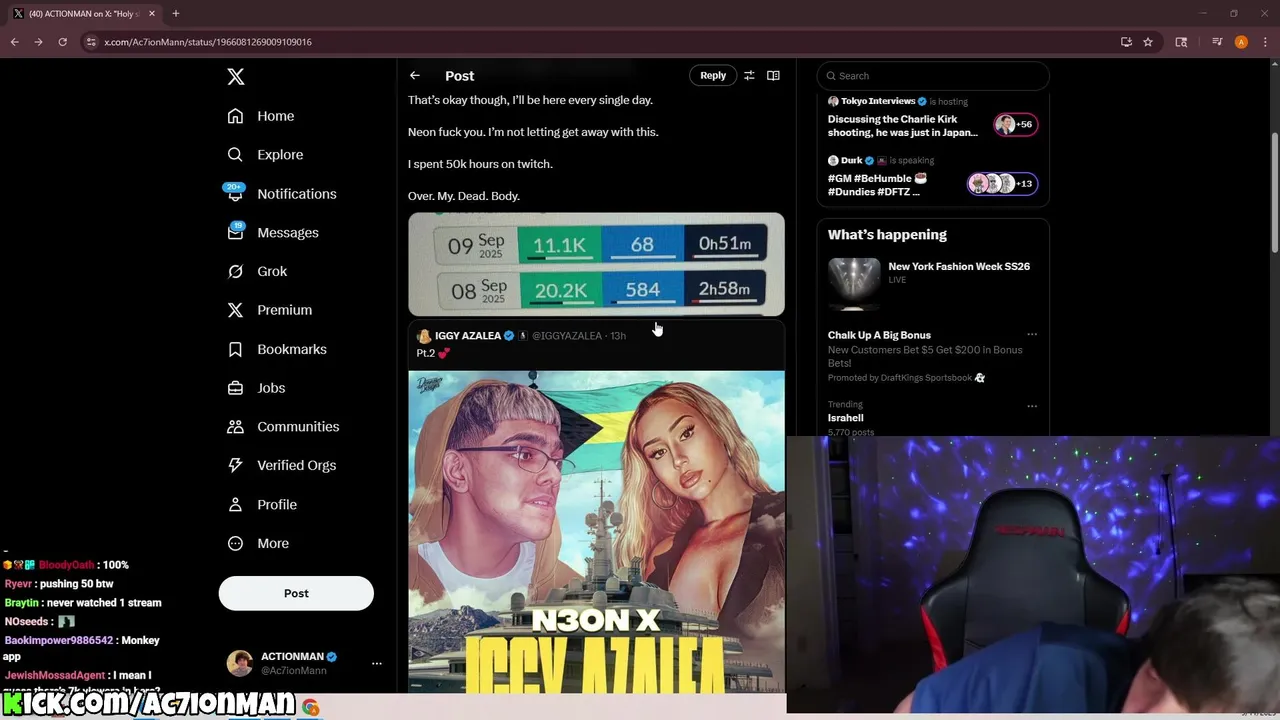1280x720 pixels.
Task: Open IGGY AZALEA quoted profile name
Action: [x=468, y=336]
